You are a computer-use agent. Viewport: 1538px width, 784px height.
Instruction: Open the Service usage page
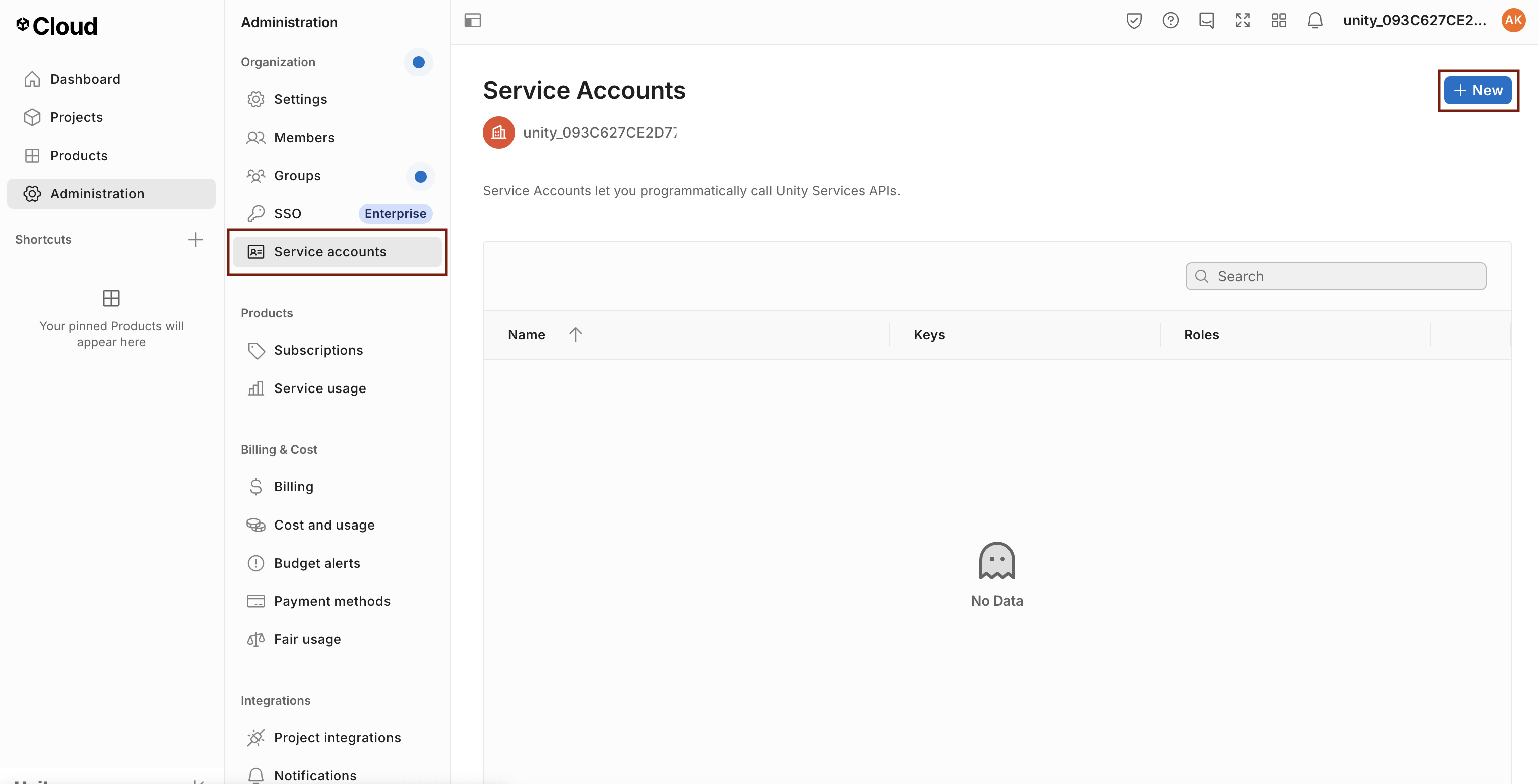click(337, 388)
